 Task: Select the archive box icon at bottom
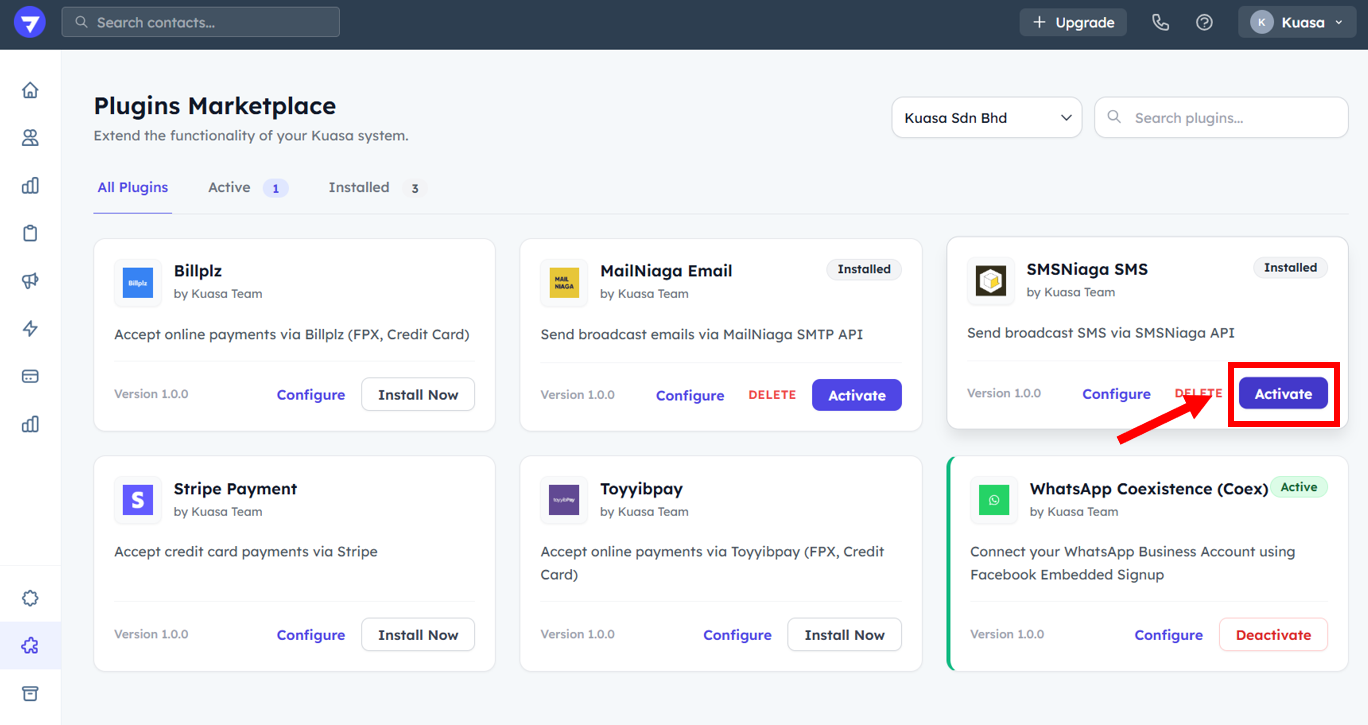point(30,694)
